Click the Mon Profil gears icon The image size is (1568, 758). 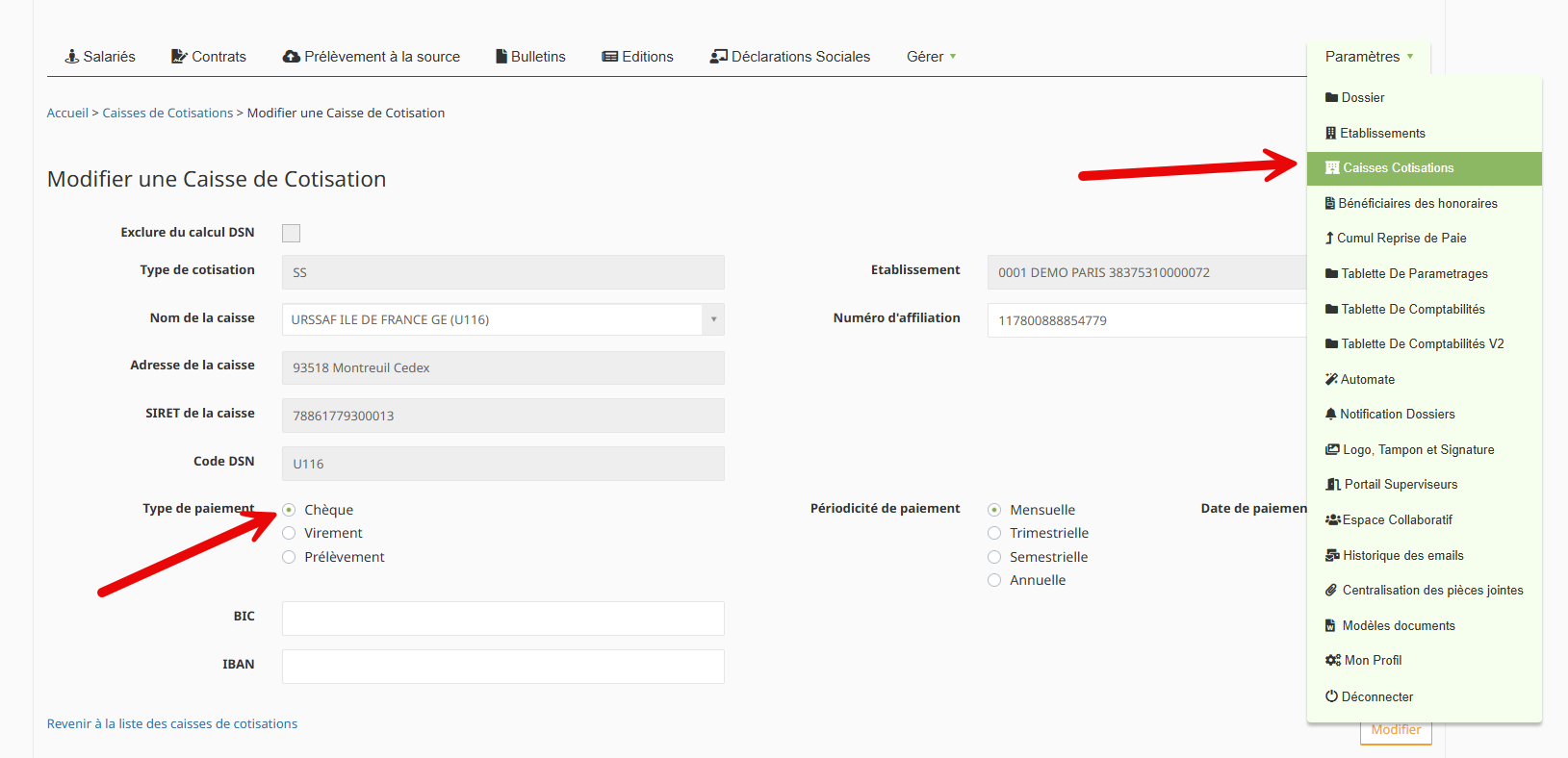(x=1333, y=660)
